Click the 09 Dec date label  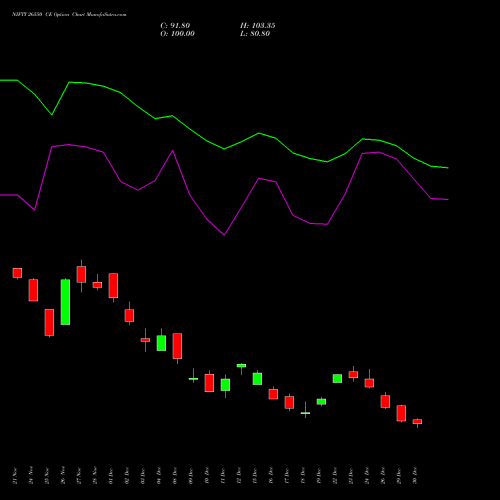pos(191,476)
